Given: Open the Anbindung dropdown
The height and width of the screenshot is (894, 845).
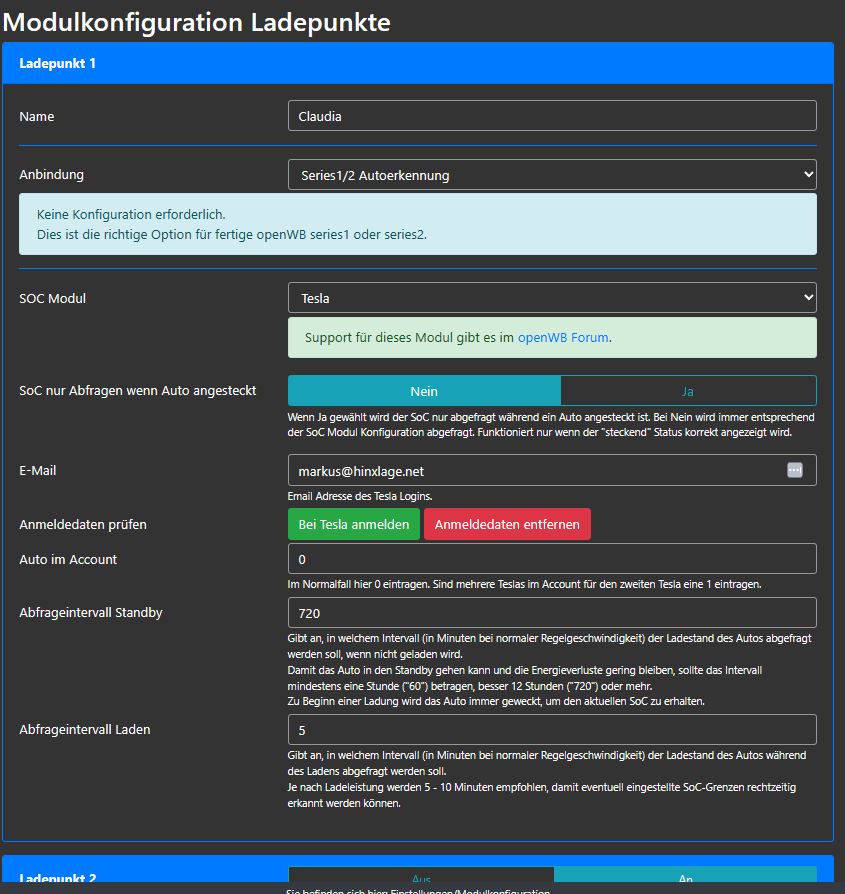Looking at the screenshot, I should 552,175.
